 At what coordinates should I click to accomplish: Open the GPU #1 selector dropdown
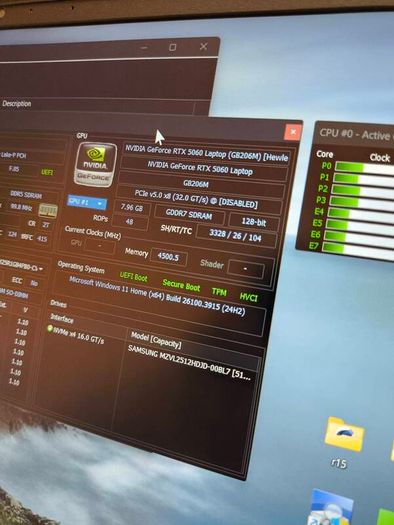coord(87,202)
